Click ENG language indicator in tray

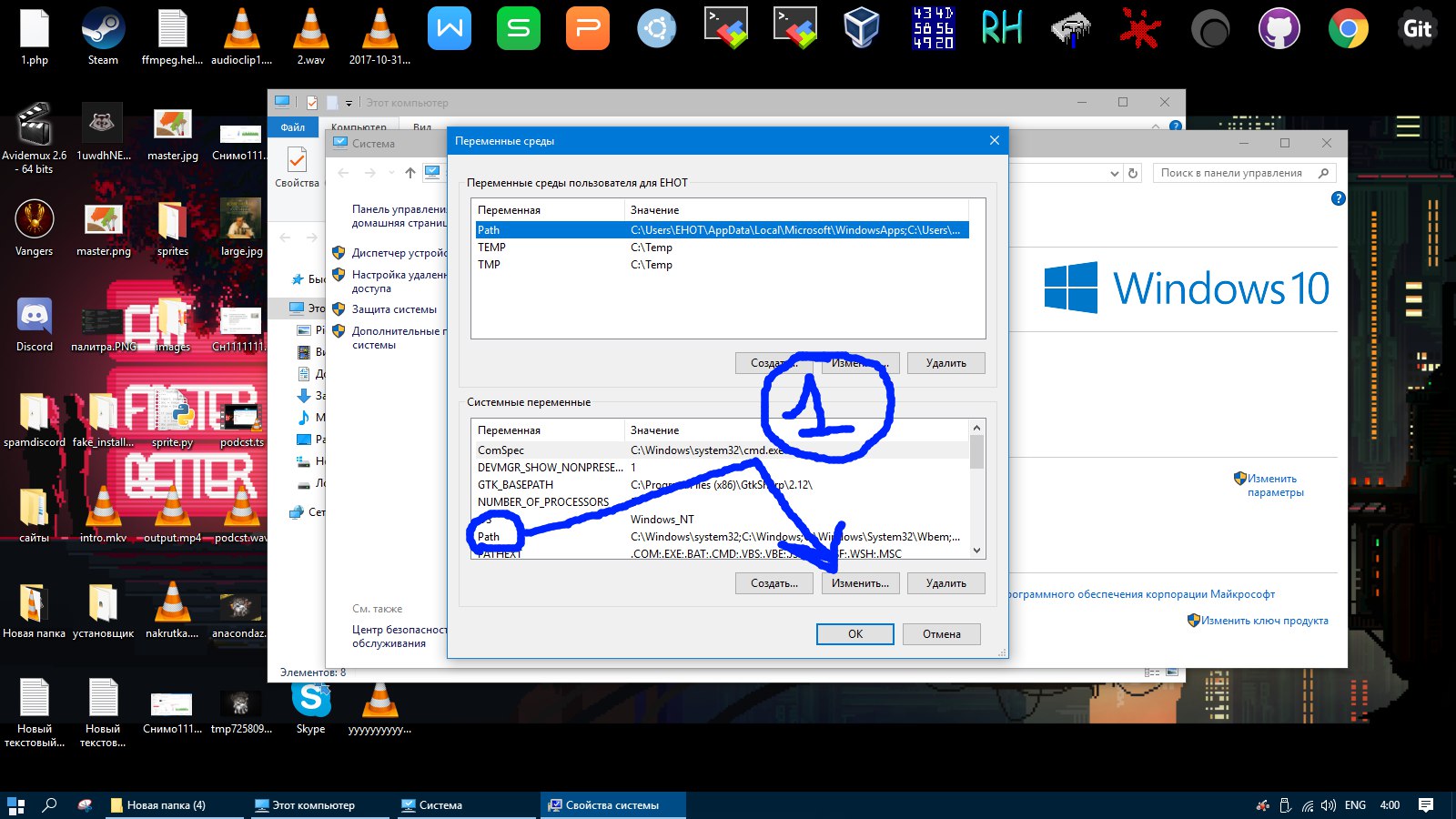(1355, 805)
